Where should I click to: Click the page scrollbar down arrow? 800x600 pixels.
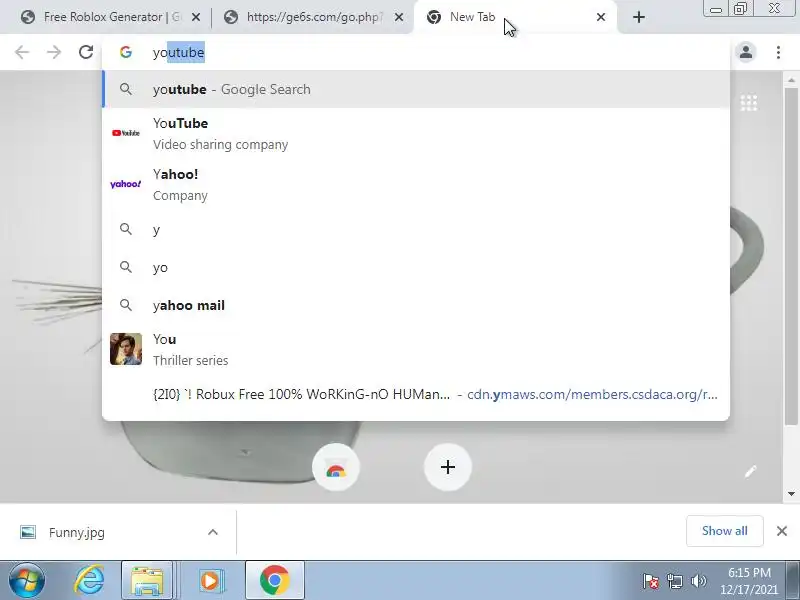tap(791, 494)
